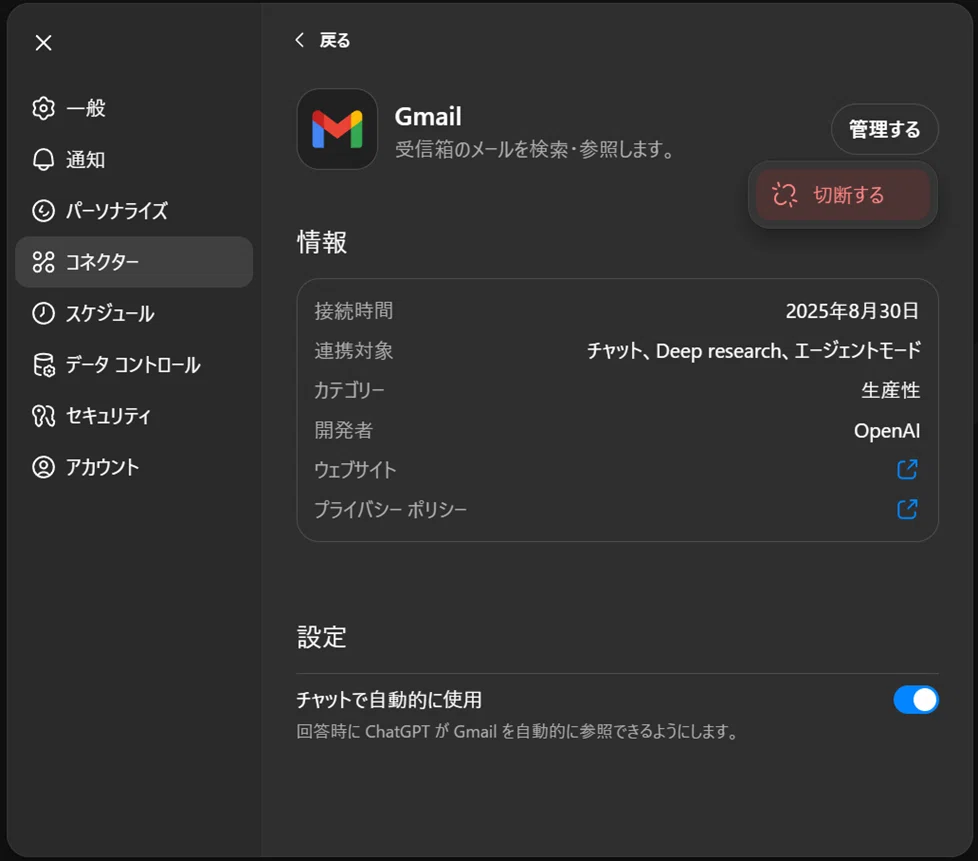Image resolution: width=978 pixels, height=861 pixels.
Task: Click the OpenAI developer value
Action: tap(887, 430)
